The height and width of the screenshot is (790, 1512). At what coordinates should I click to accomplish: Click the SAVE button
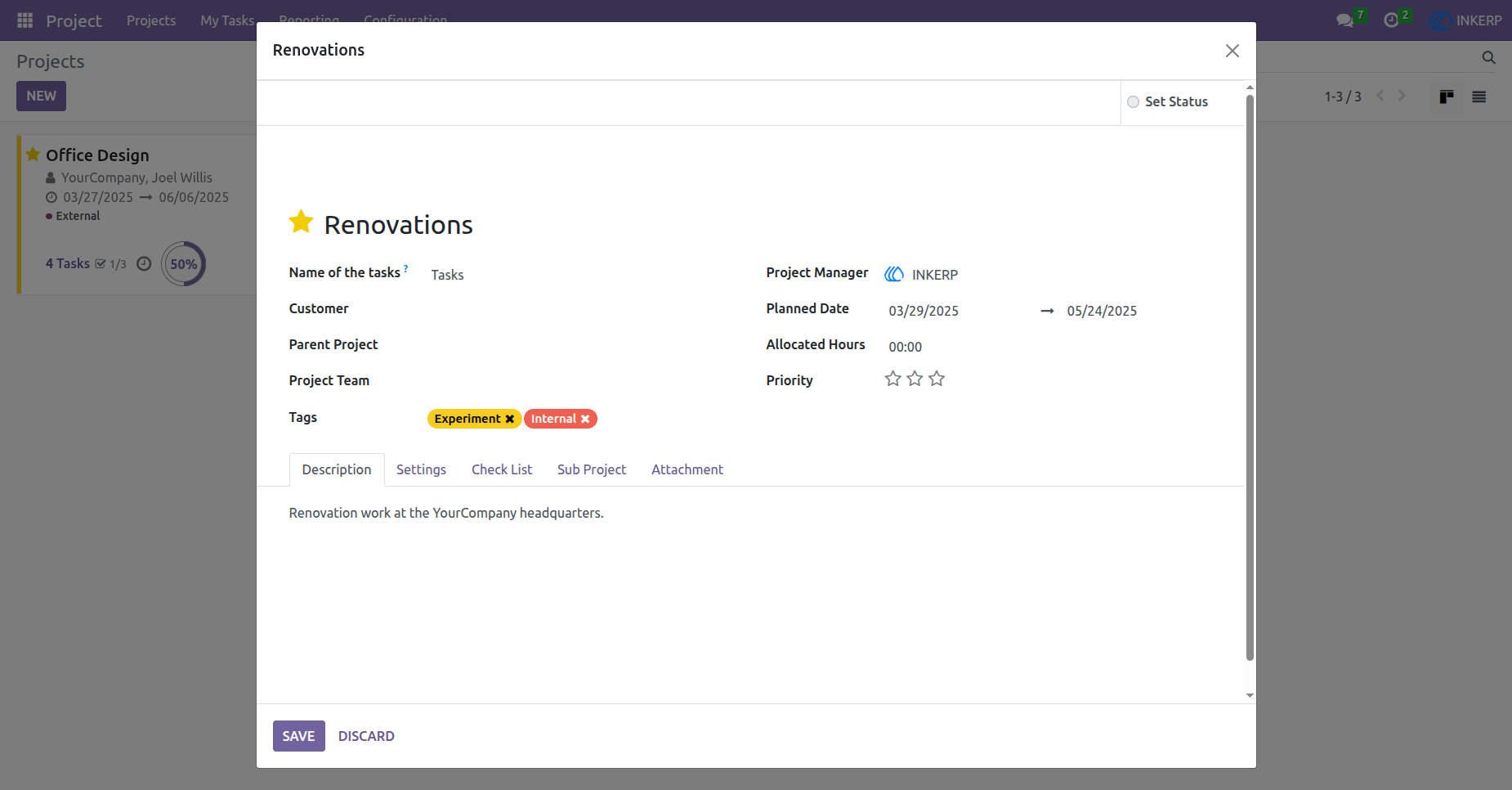(298, 736)
